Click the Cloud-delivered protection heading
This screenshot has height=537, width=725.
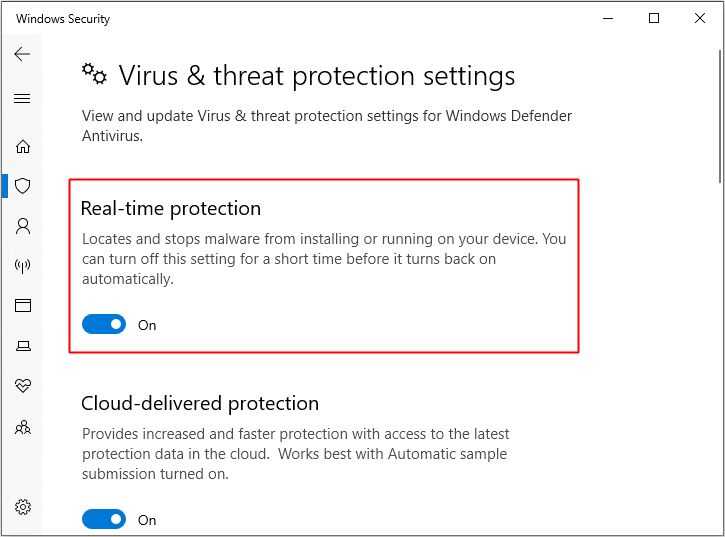[200, 403]
